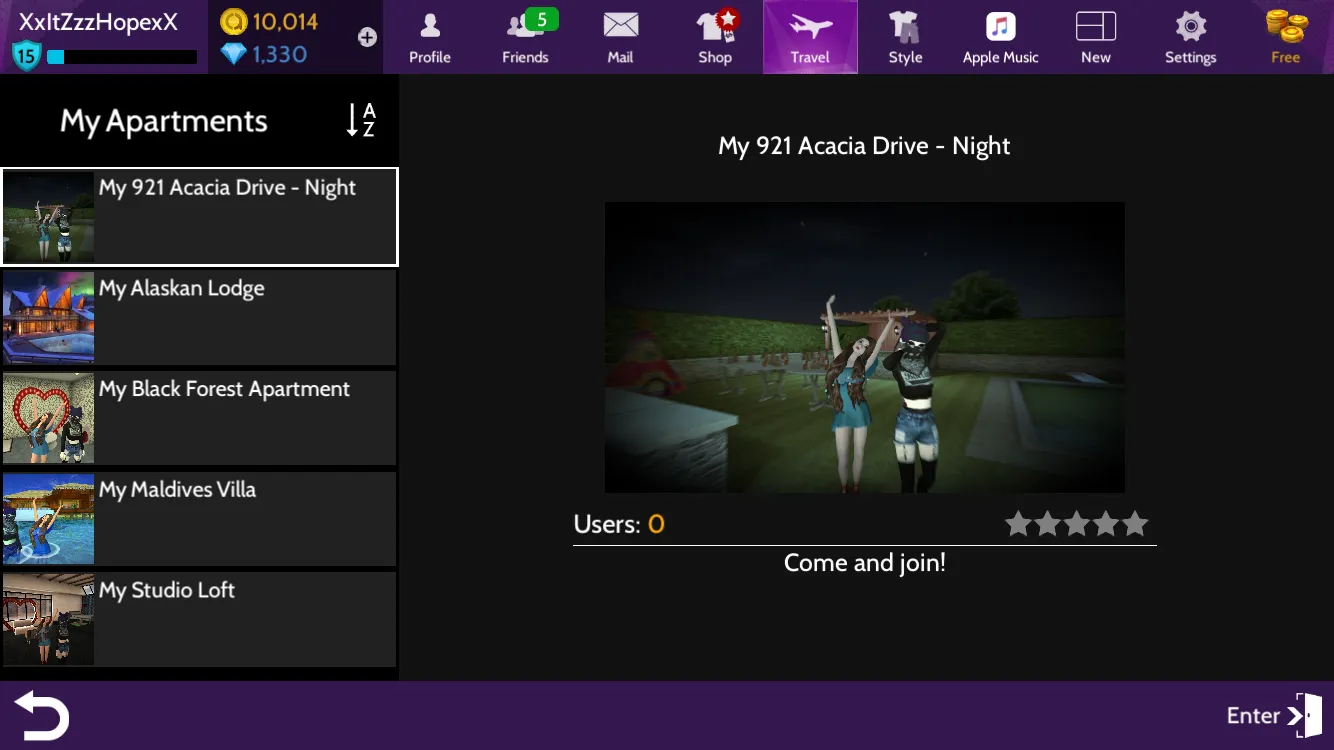Launch Apple Music
The width and height of the screenshot is (1334, 750).
[1000, 37]
